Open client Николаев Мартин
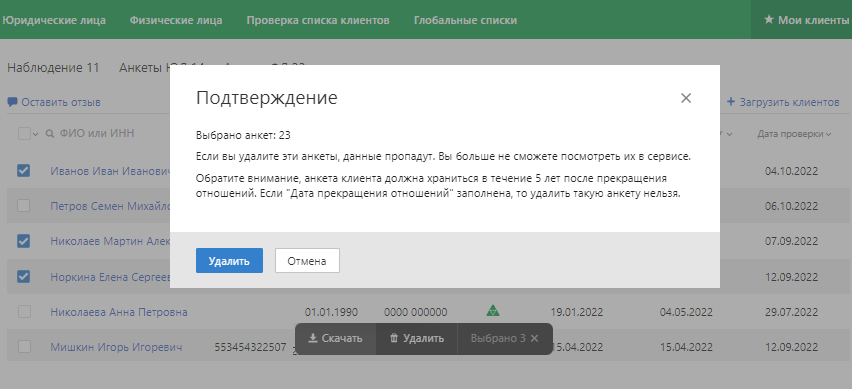Screen dimensions: 852x389 tap(110, 241)
